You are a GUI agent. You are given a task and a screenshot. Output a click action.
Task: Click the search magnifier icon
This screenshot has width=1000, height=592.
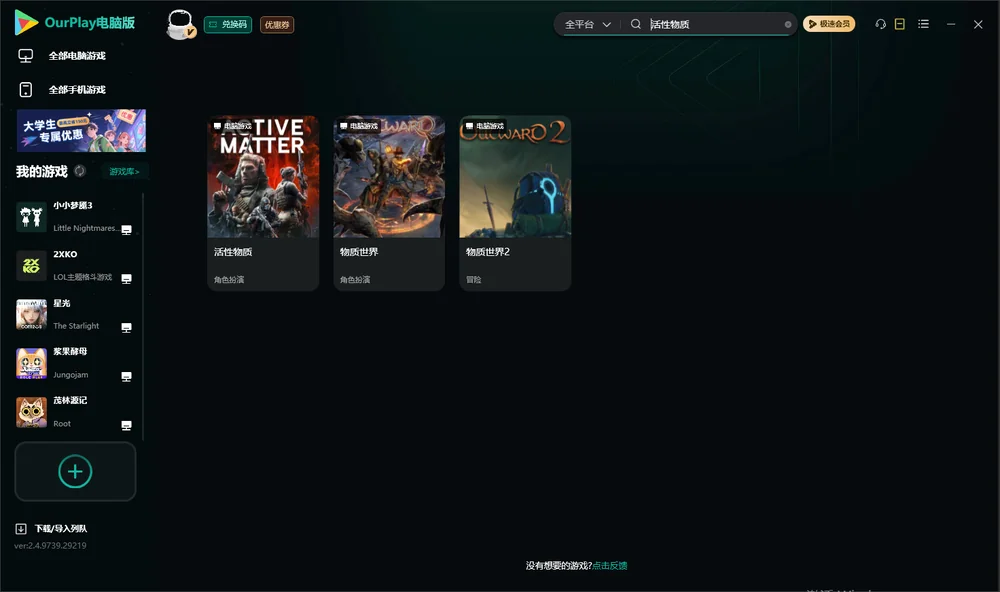[635, 24]
